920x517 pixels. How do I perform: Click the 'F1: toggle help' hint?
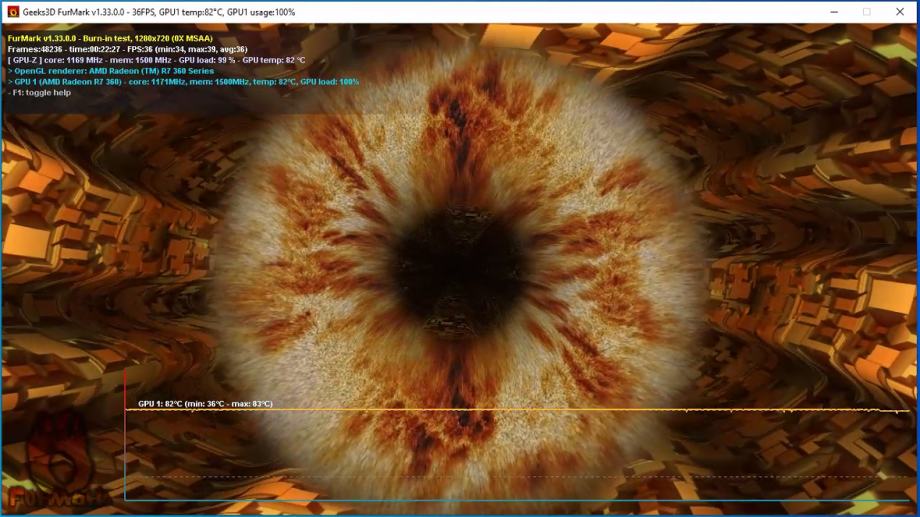(x=39, y=92)
